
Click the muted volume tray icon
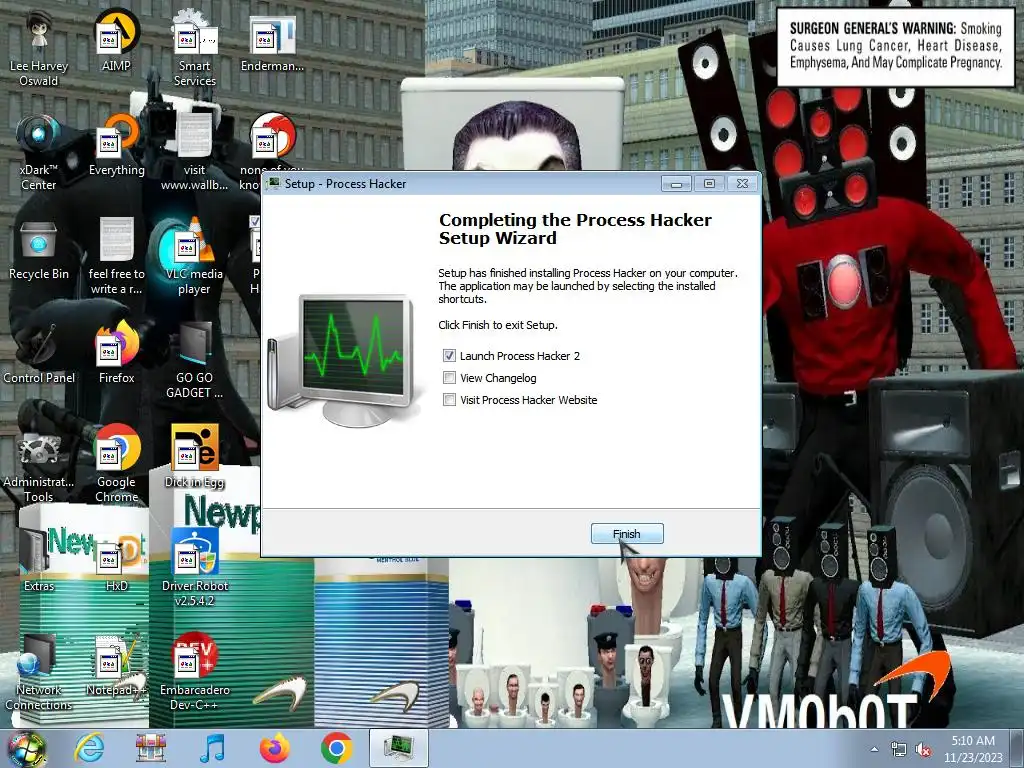coord(923,750)
